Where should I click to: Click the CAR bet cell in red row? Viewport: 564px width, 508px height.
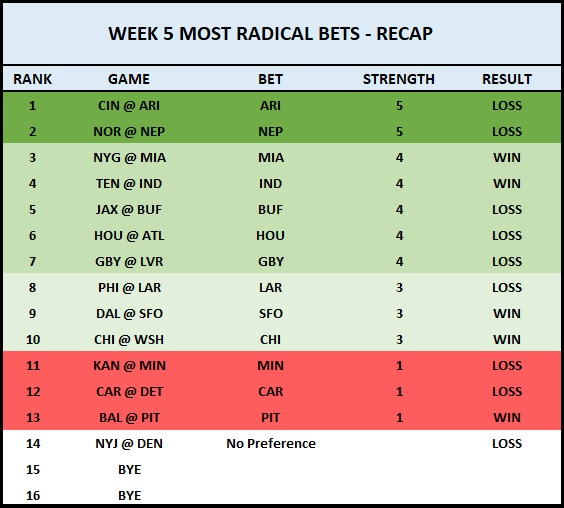point(270,391)
